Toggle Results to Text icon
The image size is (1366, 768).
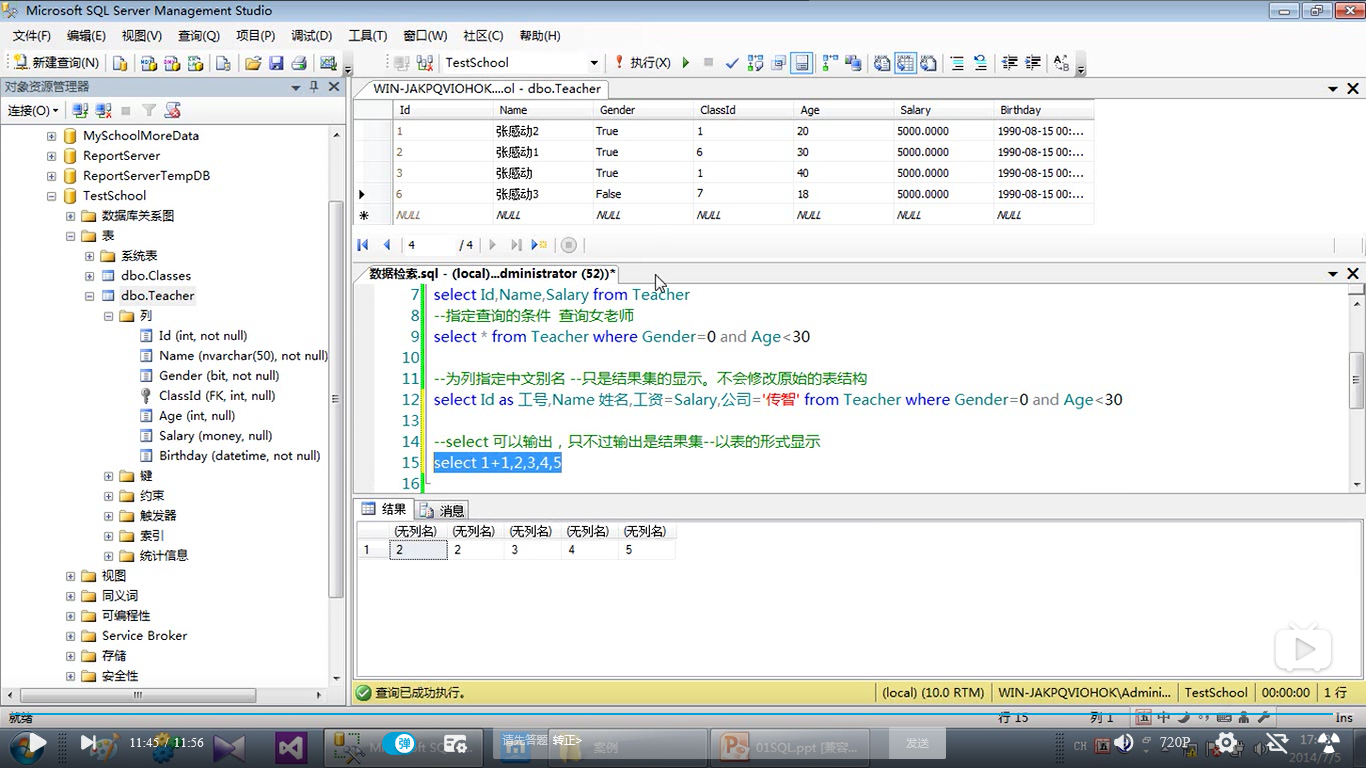tap(882, 62)
